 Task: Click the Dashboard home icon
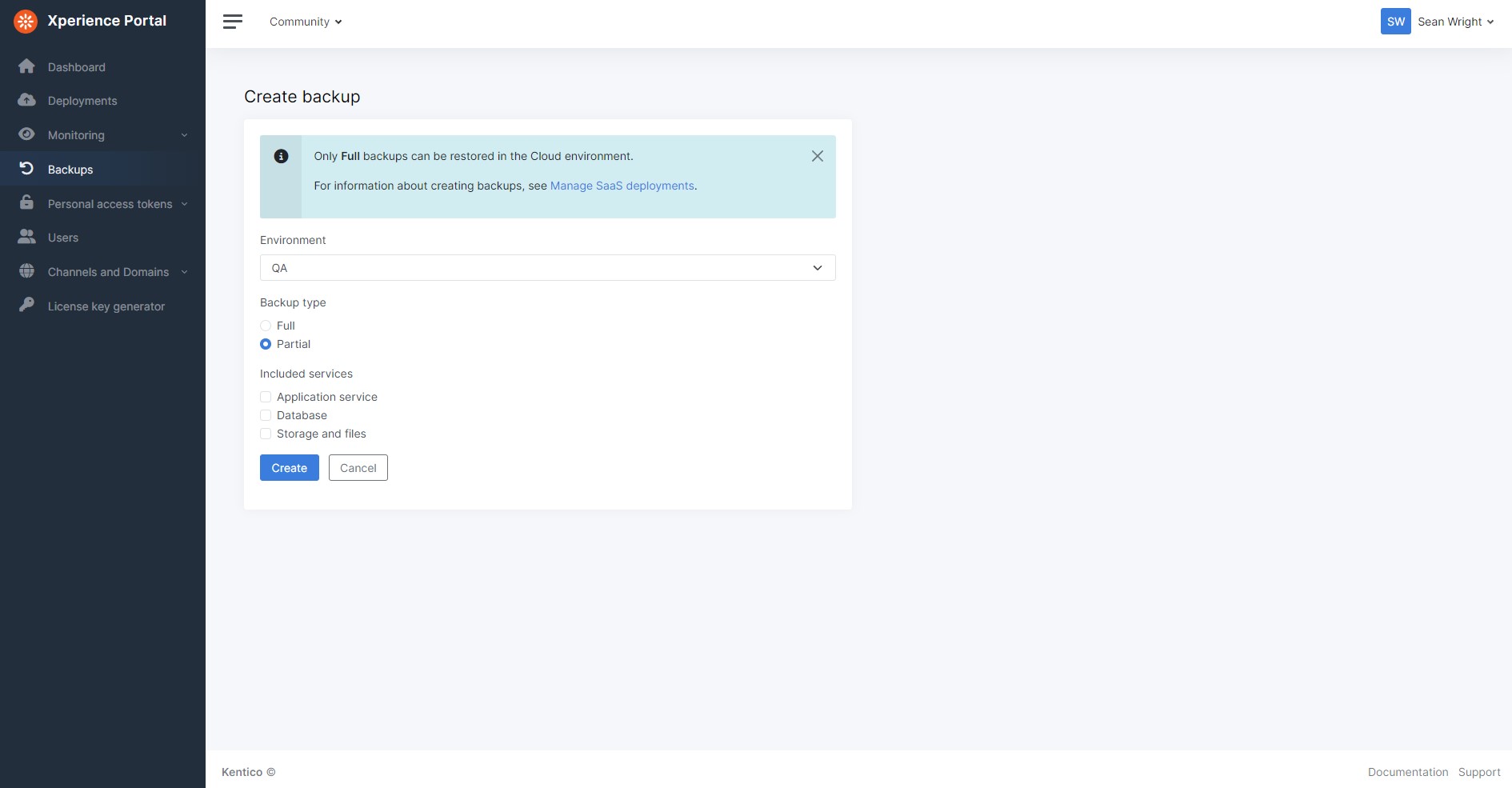[26, 66]
